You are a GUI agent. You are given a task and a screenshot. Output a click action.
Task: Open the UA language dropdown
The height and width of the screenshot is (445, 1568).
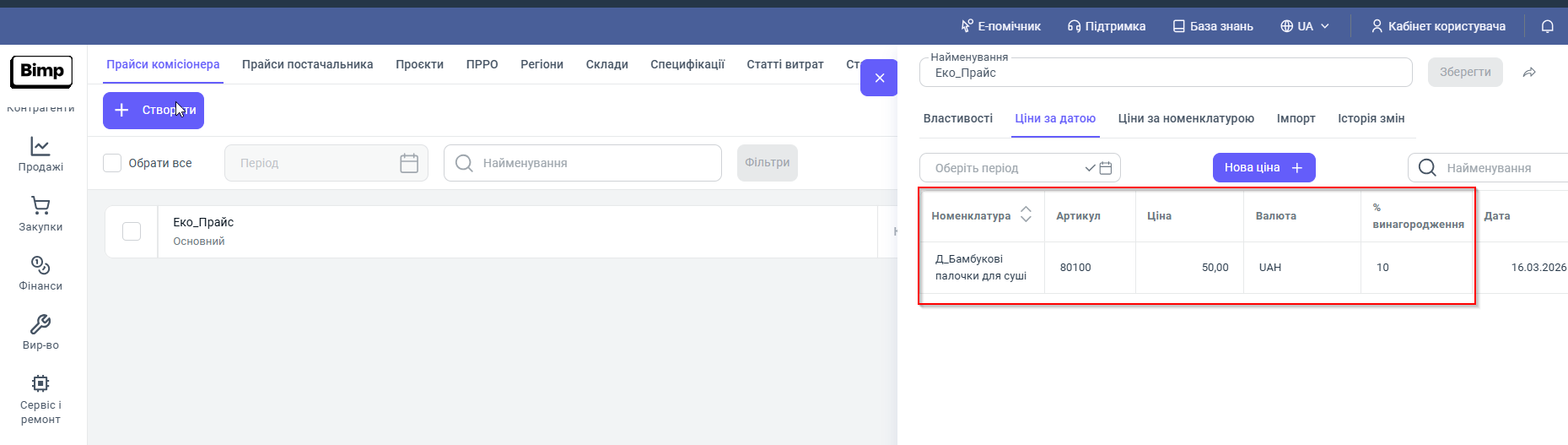[1304, 26]
